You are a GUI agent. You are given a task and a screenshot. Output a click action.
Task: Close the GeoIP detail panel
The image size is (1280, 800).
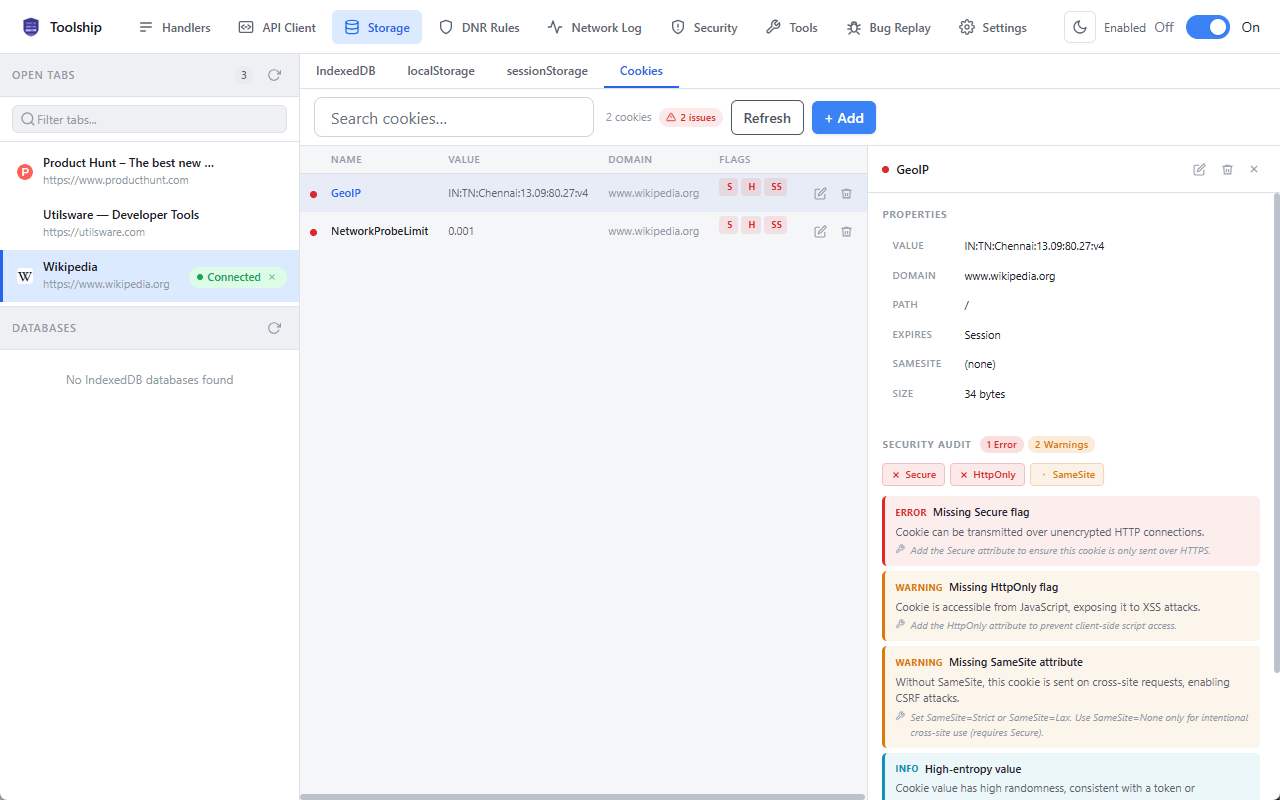[x=1254, y=170]
